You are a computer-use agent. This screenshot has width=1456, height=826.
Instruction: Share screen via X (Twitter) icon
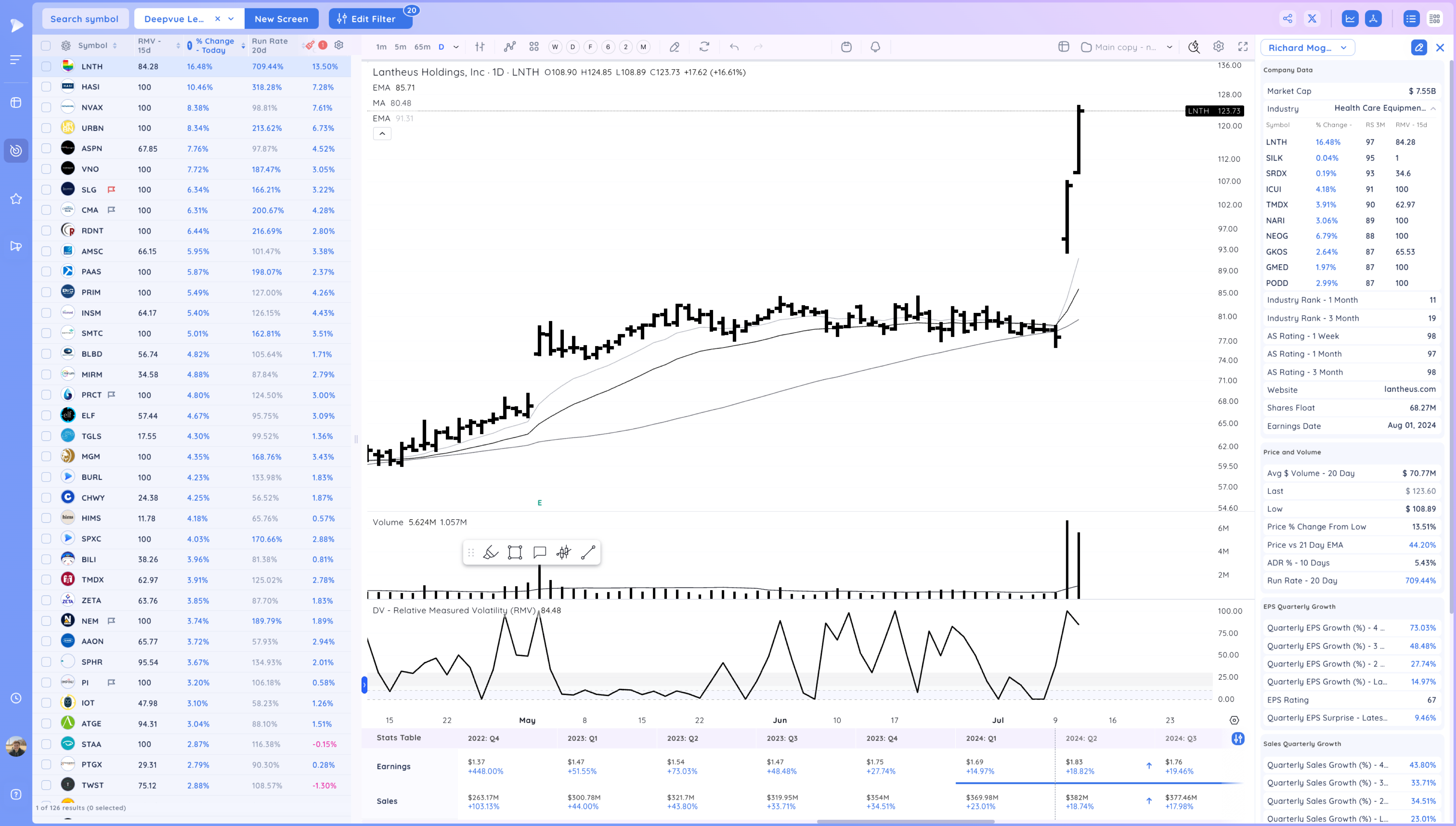coord(1312,19)
